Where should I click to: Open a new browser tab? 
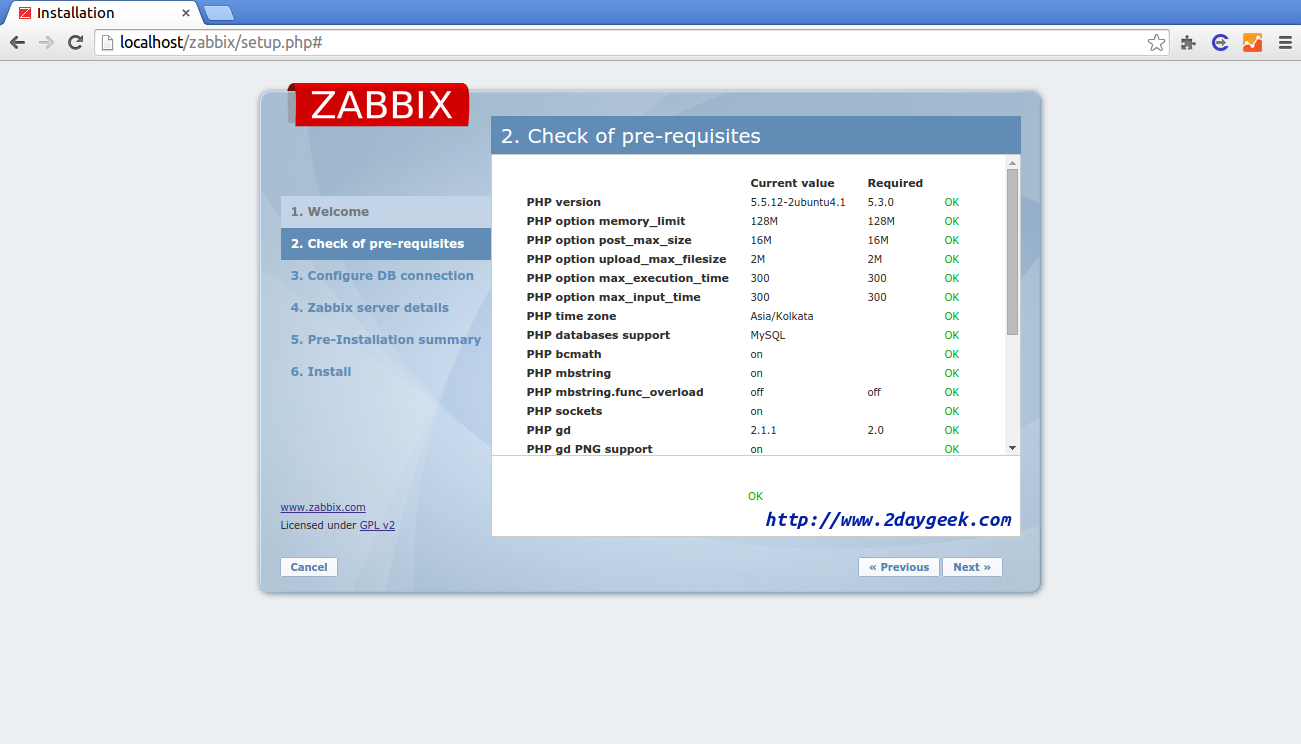click(x=219, y=13)
